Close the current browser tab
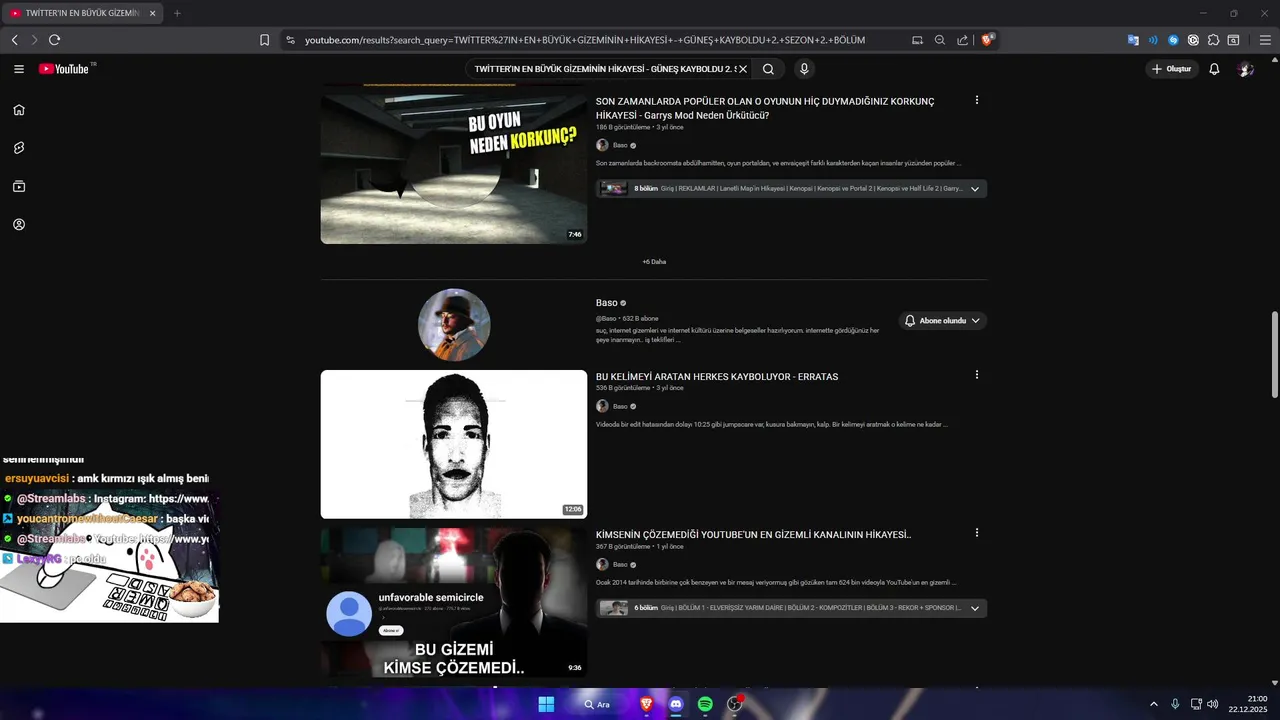Image resolution: width=1280 pixels, height=720 pixels. 153,13
